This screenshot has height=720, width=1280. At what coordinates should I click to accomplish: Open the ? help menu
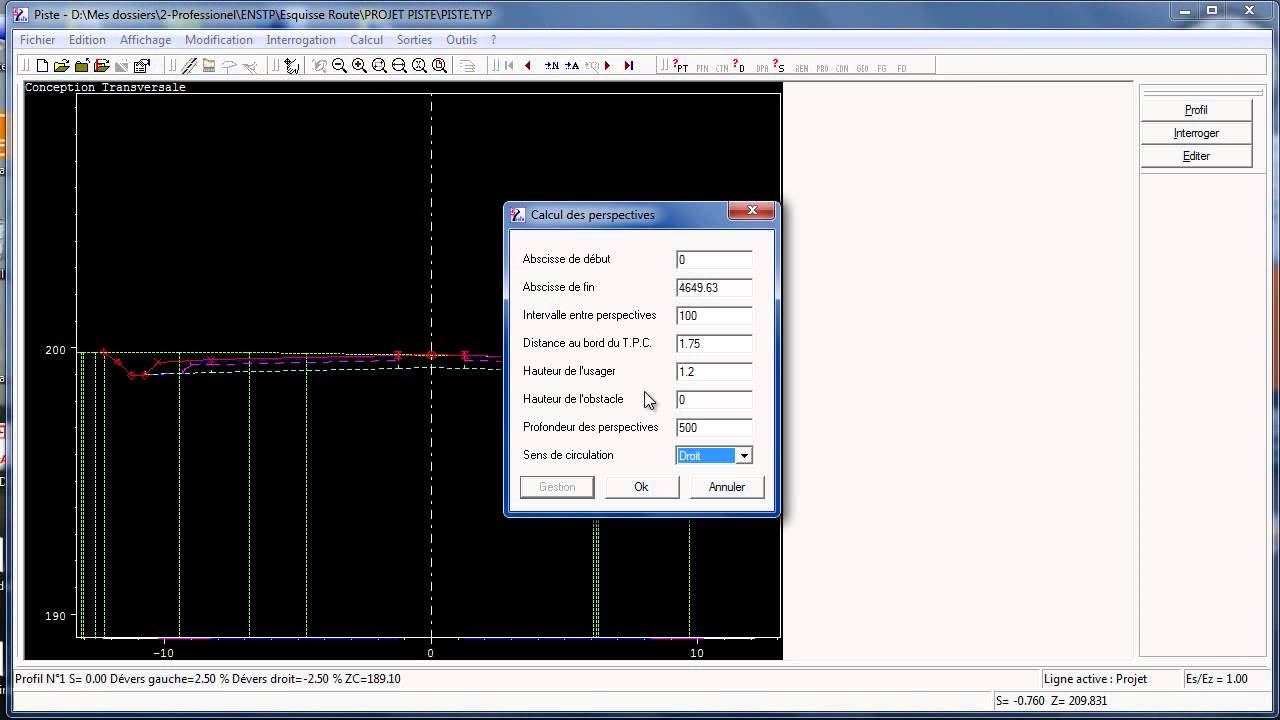click(493, 40)
